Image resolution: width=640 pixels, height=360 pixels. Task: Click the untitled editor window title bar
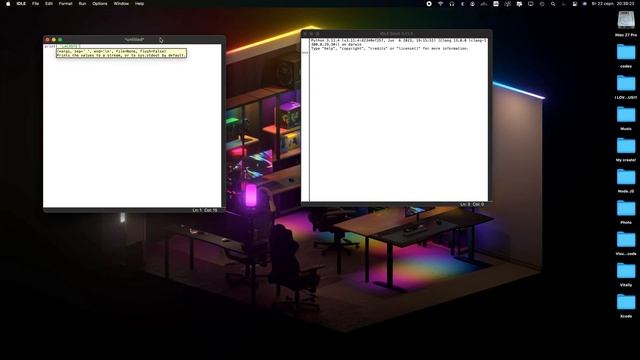(134, 40)
